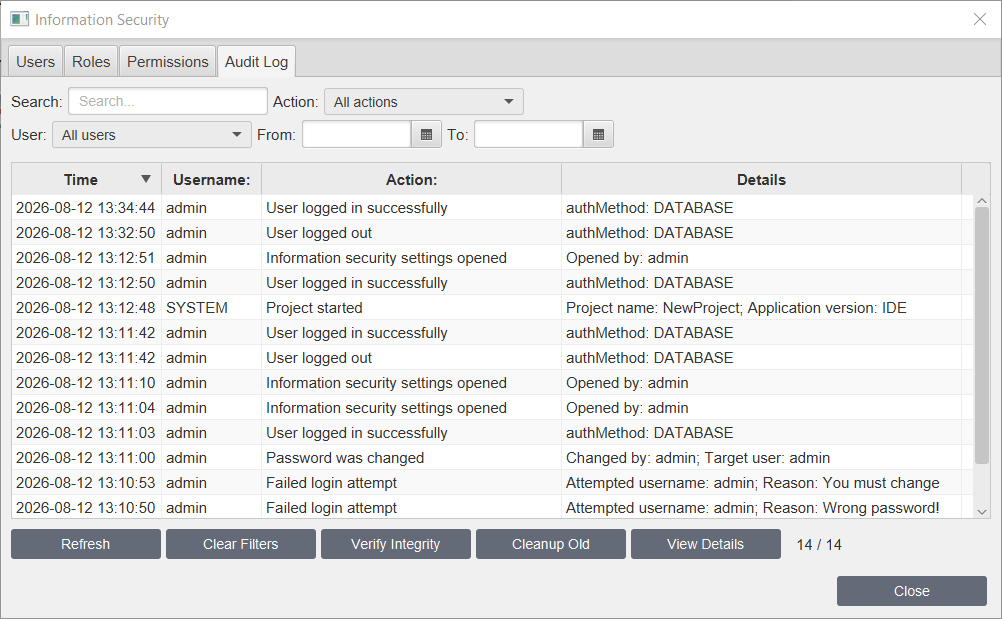Select the Audit Log tab
Screen dimensions: 1002x619
[256, 62]
